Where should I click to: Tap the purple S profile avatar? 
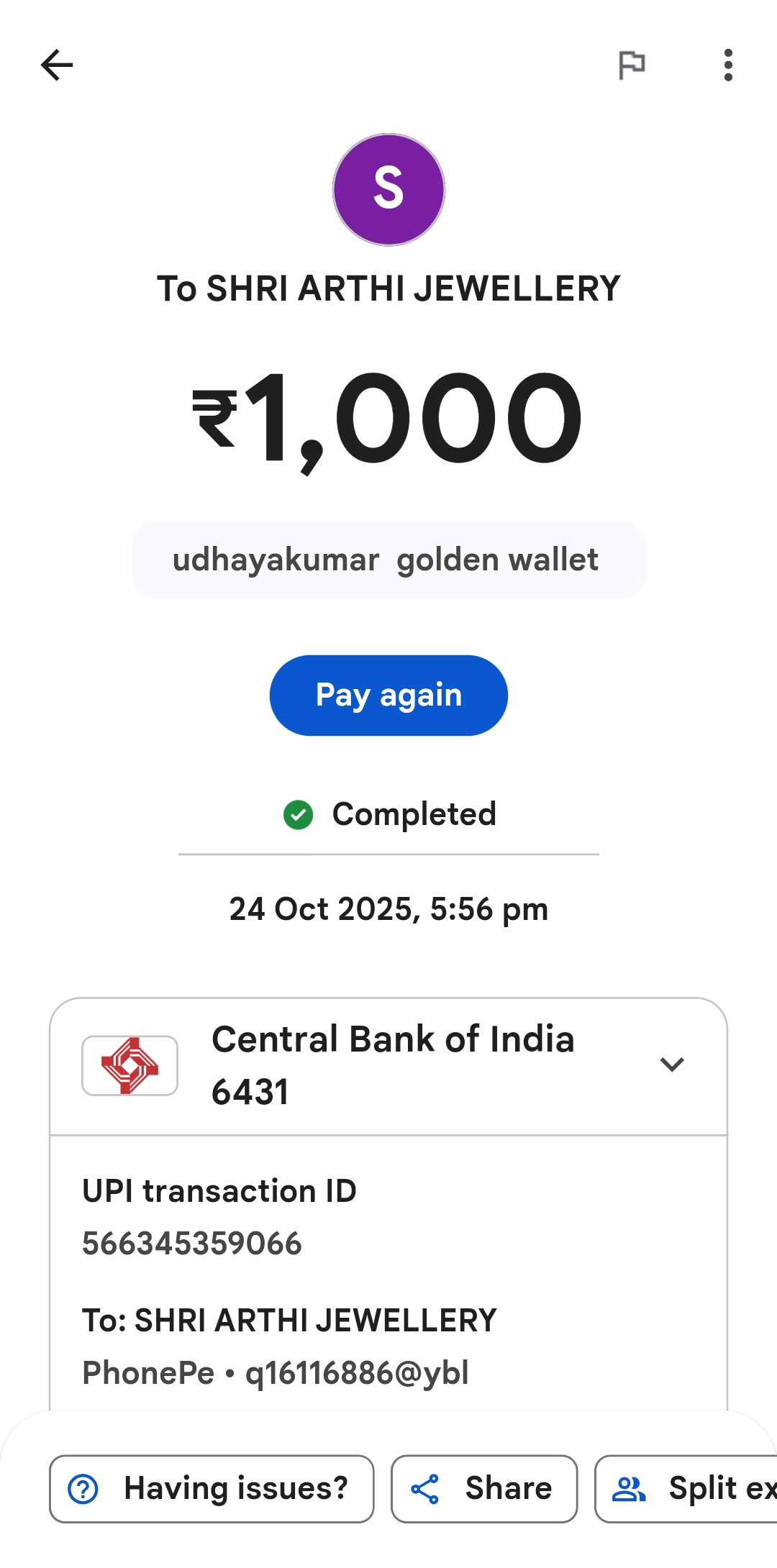[388, 190]
